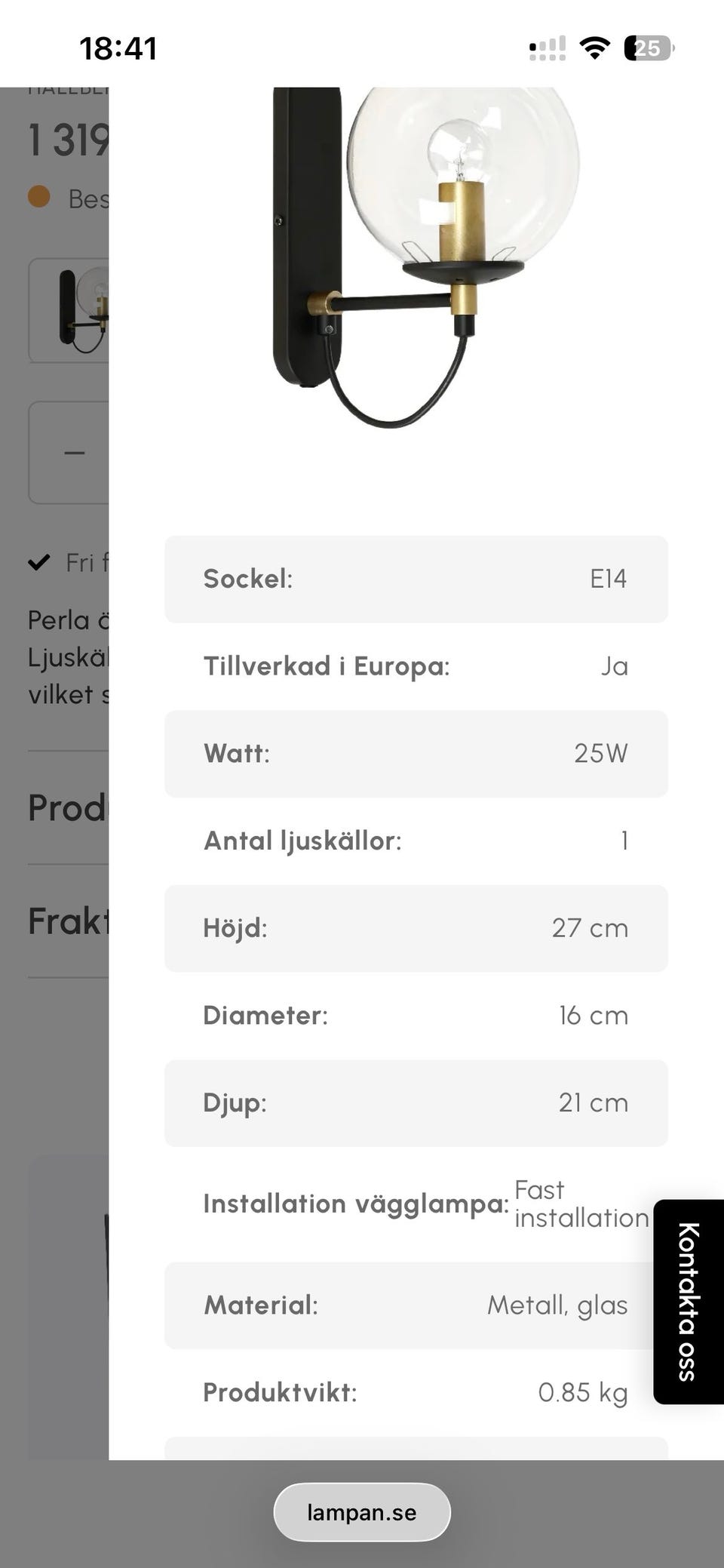The width and height of the screenshot is (724, 1568).
Task: Tap the 18:41 clock in status bar
Action: pyautogui.click(x=118, y=49)
